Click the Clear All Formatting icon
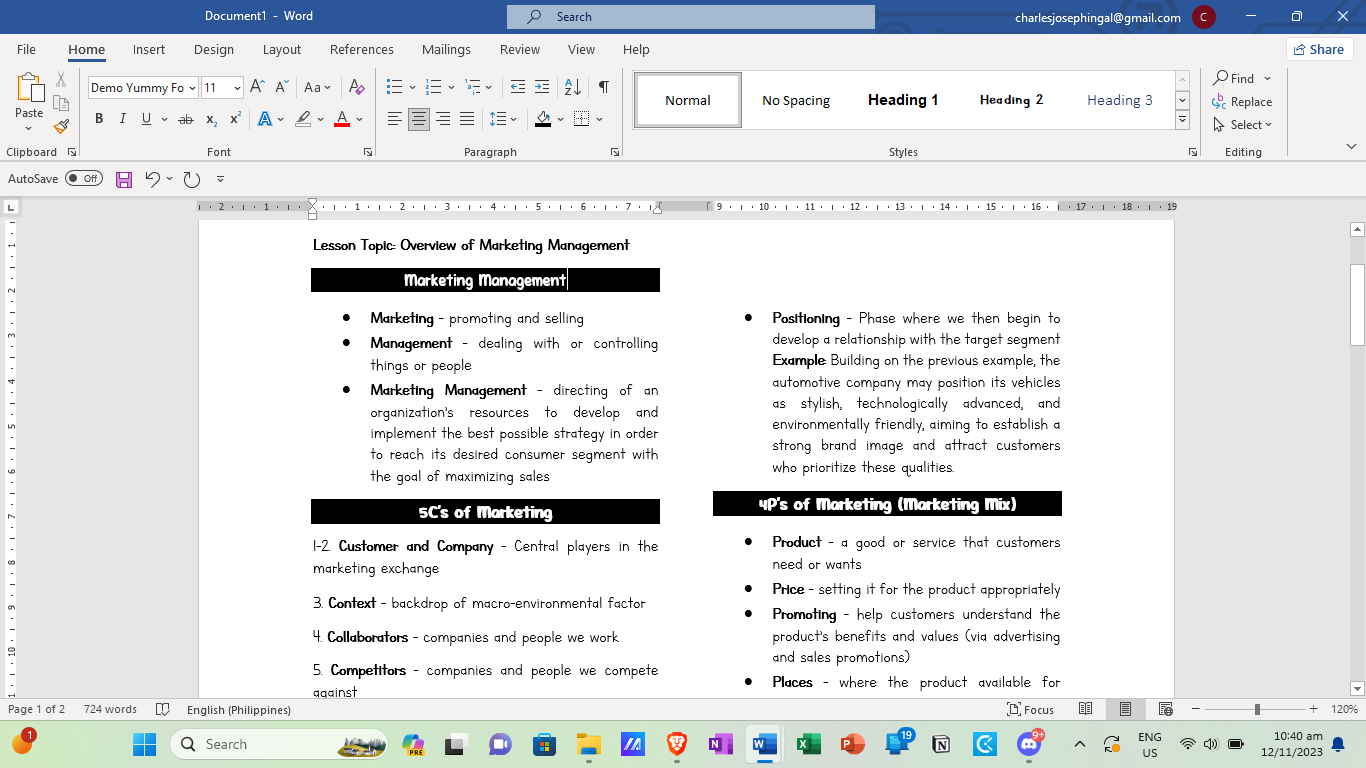 pyautogui.click(x=356, y=87)
